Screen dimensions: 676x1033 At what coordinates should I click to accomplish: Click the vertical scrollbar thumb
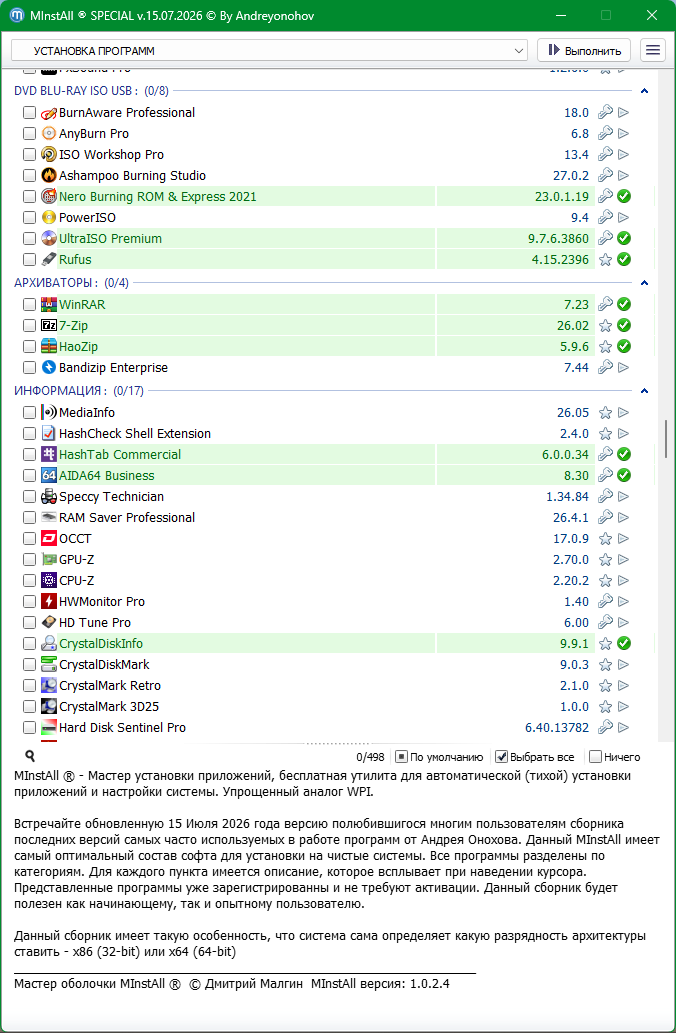668,438
